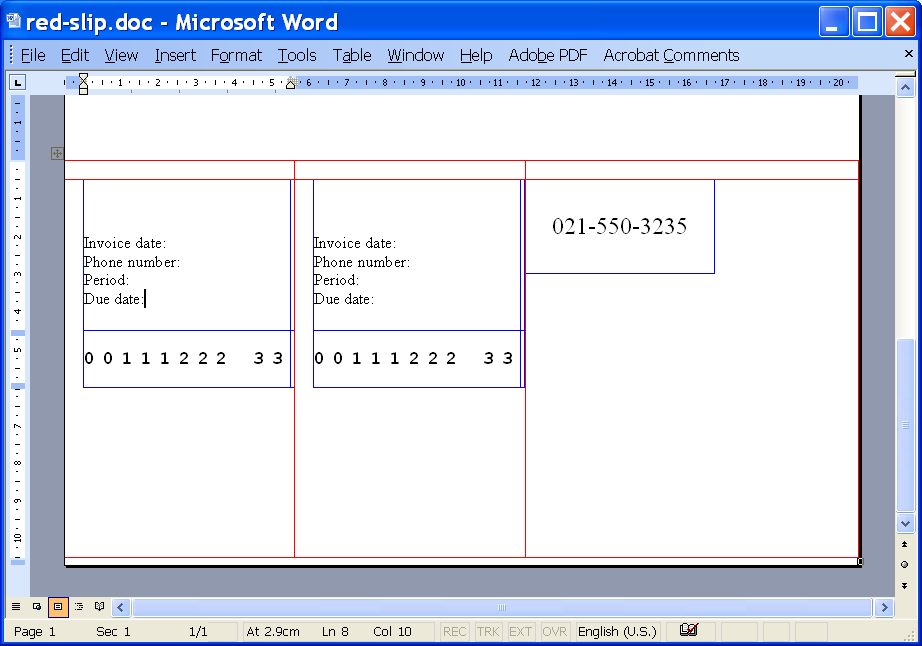Minimize the Word window
Viewport: 922px width, 646px height.
click(x=834, y=22)
